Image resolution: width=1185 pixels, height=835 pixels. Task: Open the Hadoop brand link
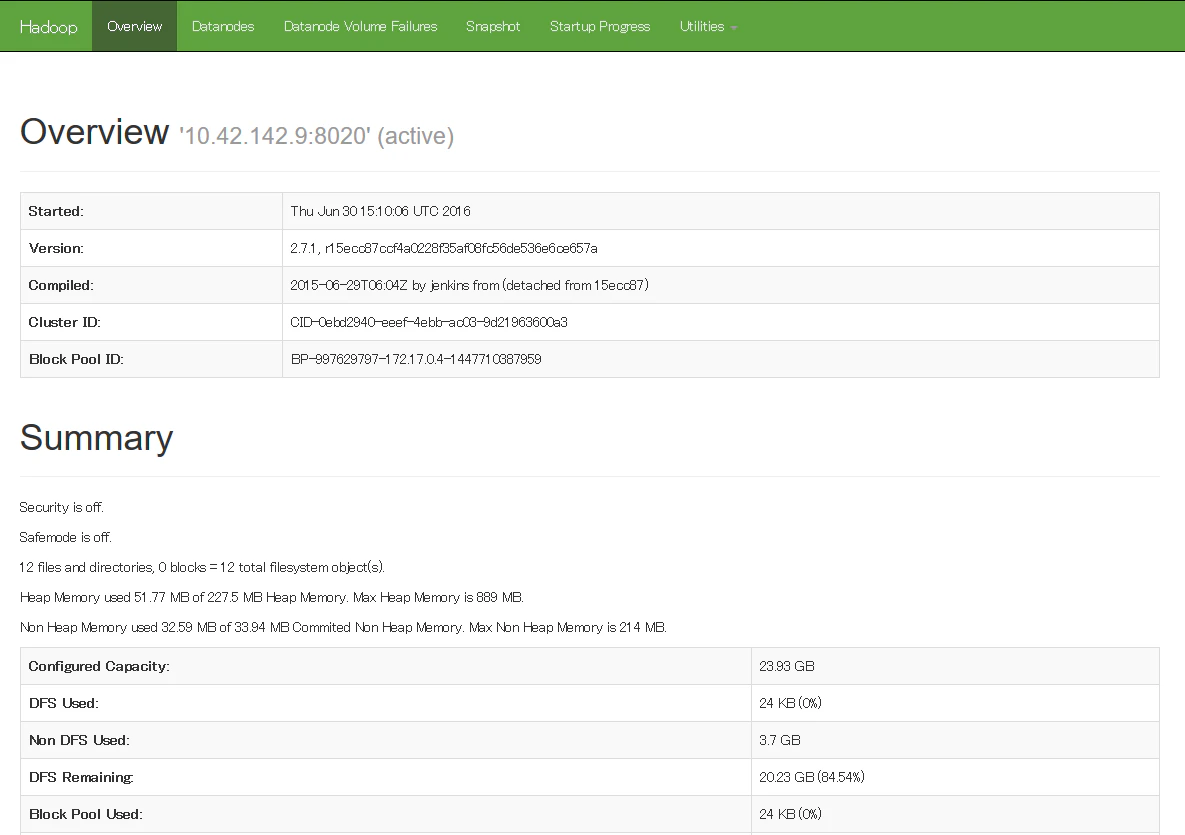48,26
